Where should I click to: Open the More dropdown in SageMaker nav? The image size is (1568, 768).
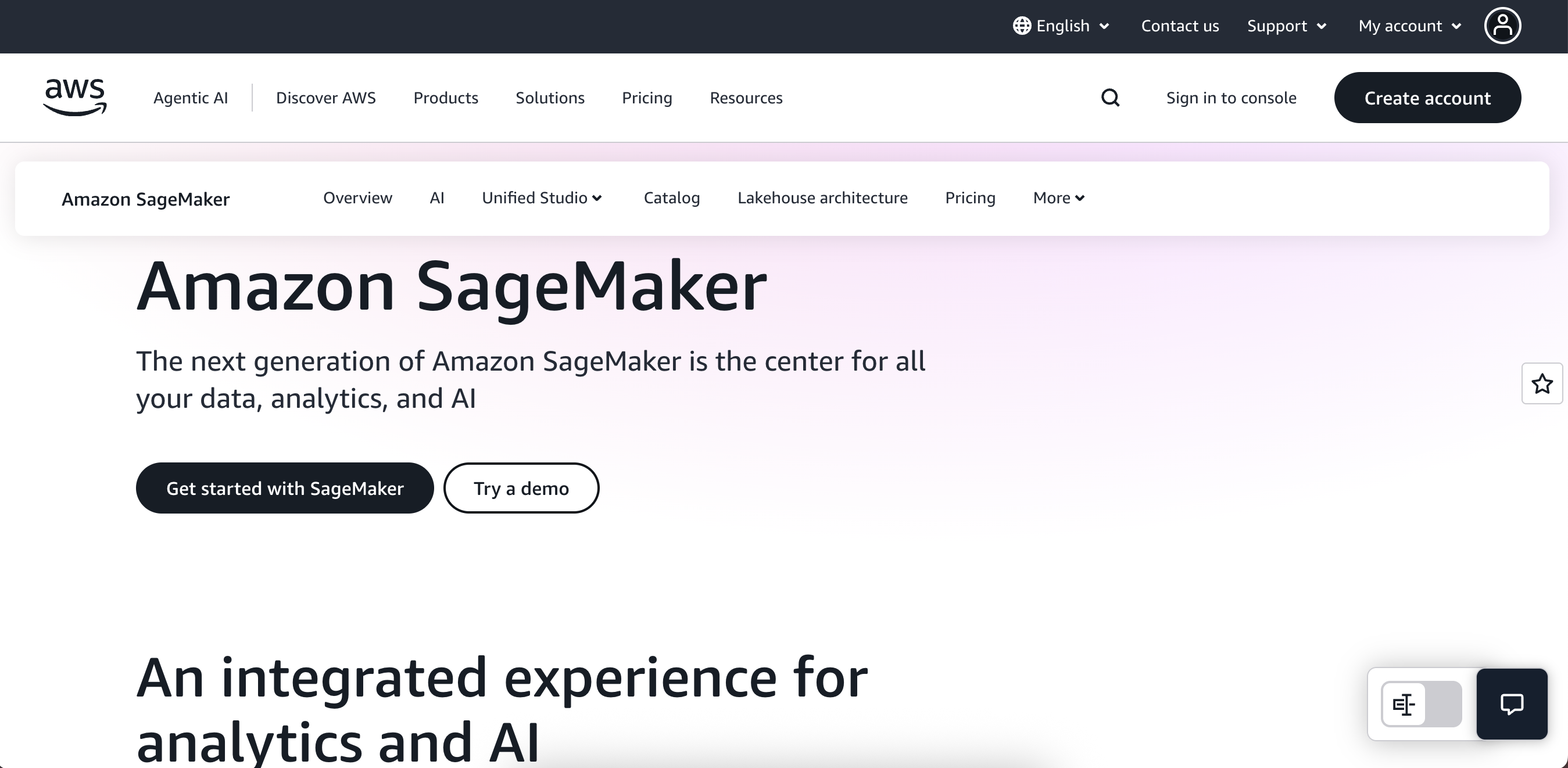point(1058,197)
